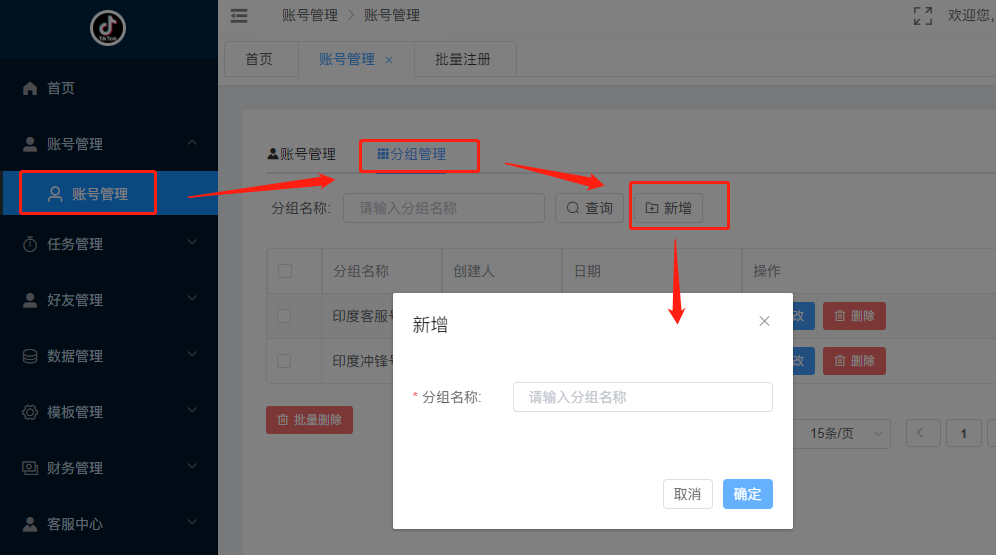Click 确定 to confirm in dialog
The height and width of the screenshot is (555, 996).
point(747,494)
